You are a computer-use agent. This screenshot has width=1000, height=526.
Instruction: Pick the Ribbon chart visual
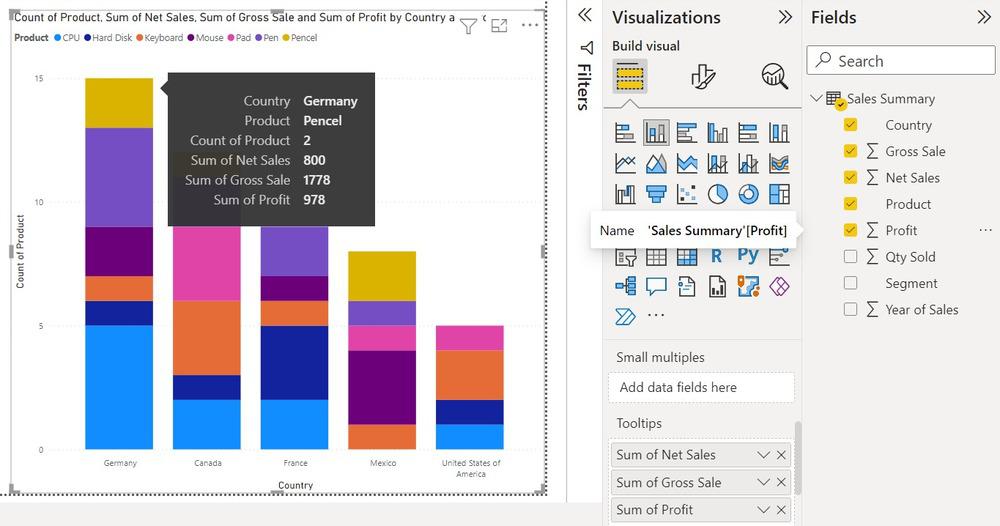779,163
